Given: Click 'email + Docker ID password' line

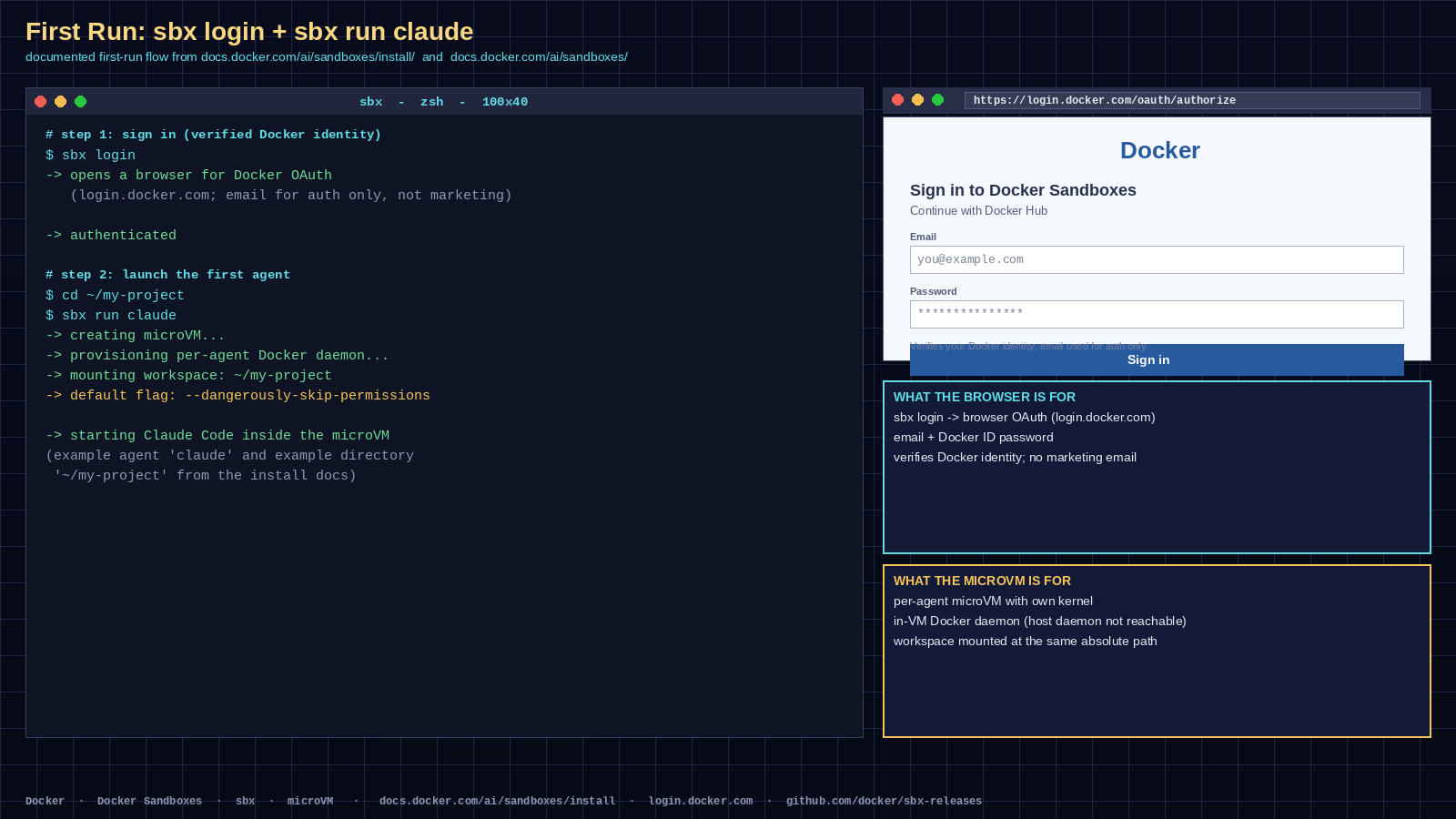Looking at the screenshot, I should tap(974, 437).
